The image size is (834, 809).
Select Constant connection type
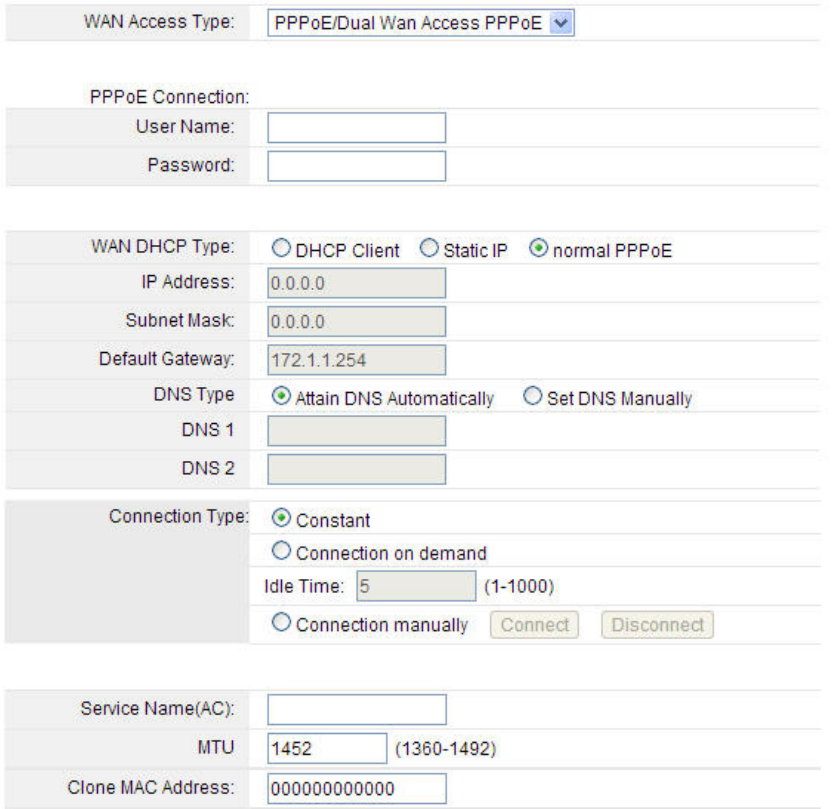tap(281, 518)
